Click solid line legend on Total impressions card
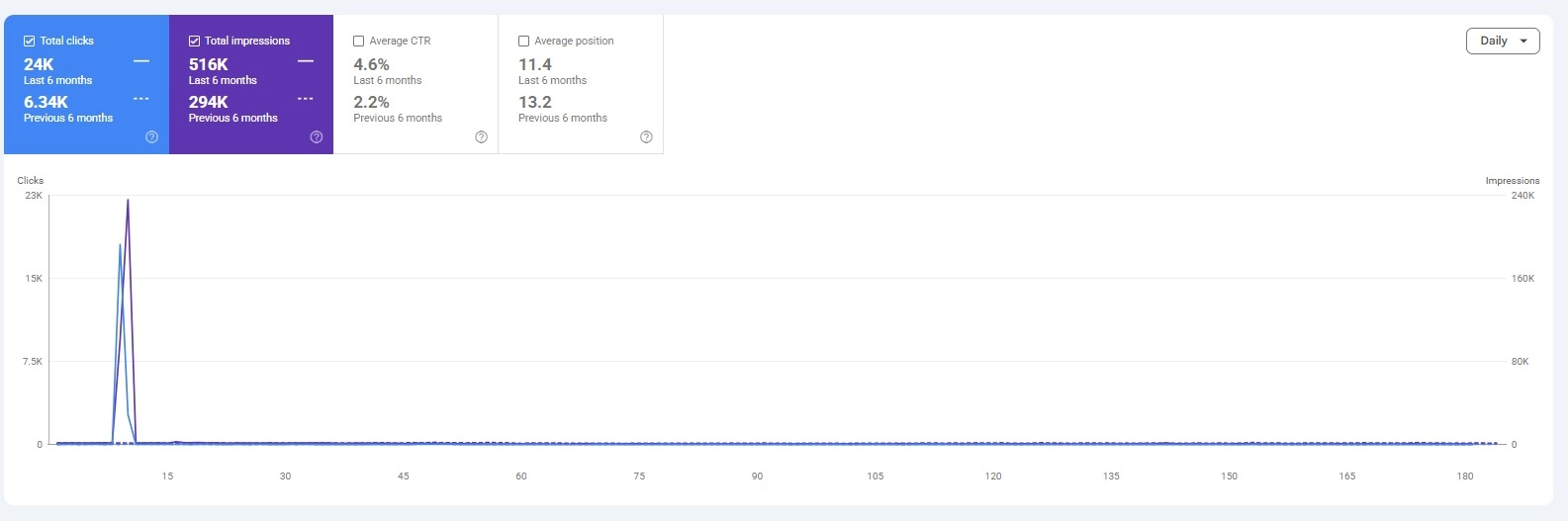This screenshot has height=521, width=1568. pos(306,61)
